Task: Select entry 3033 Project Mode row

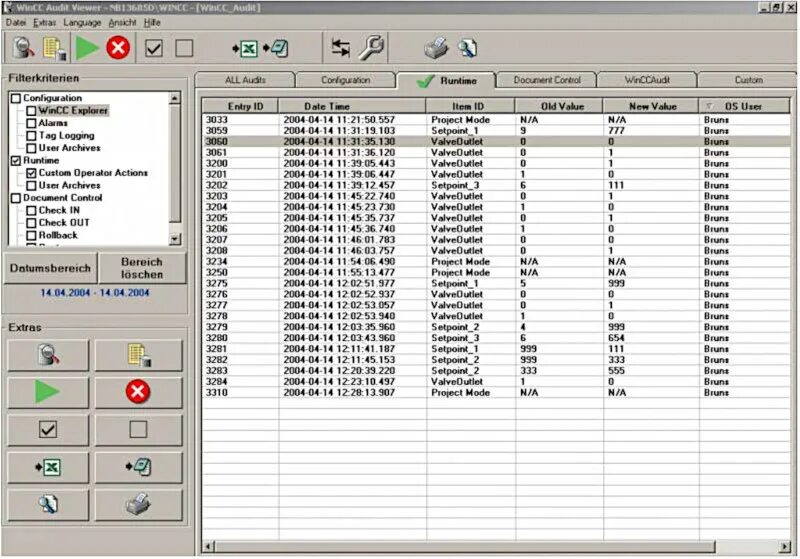Action: point(496,120)
